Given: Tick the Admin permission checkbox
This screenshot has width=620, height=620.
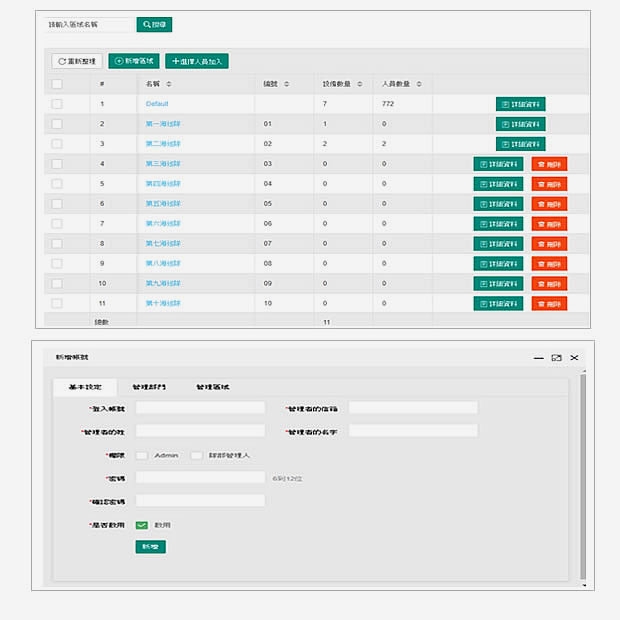Looking at the screenshot, I should coord(142,456).
